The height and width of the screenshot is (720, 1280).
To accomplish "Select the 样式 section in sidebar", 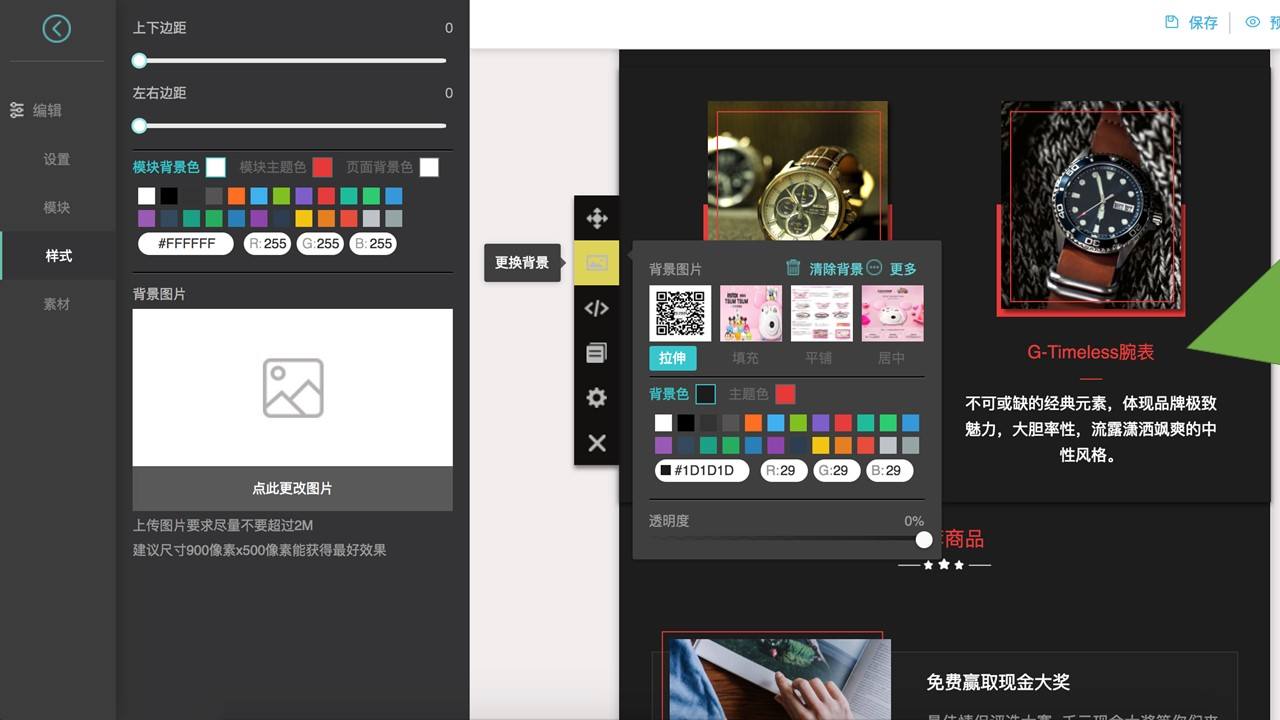I will pos(58,256).
